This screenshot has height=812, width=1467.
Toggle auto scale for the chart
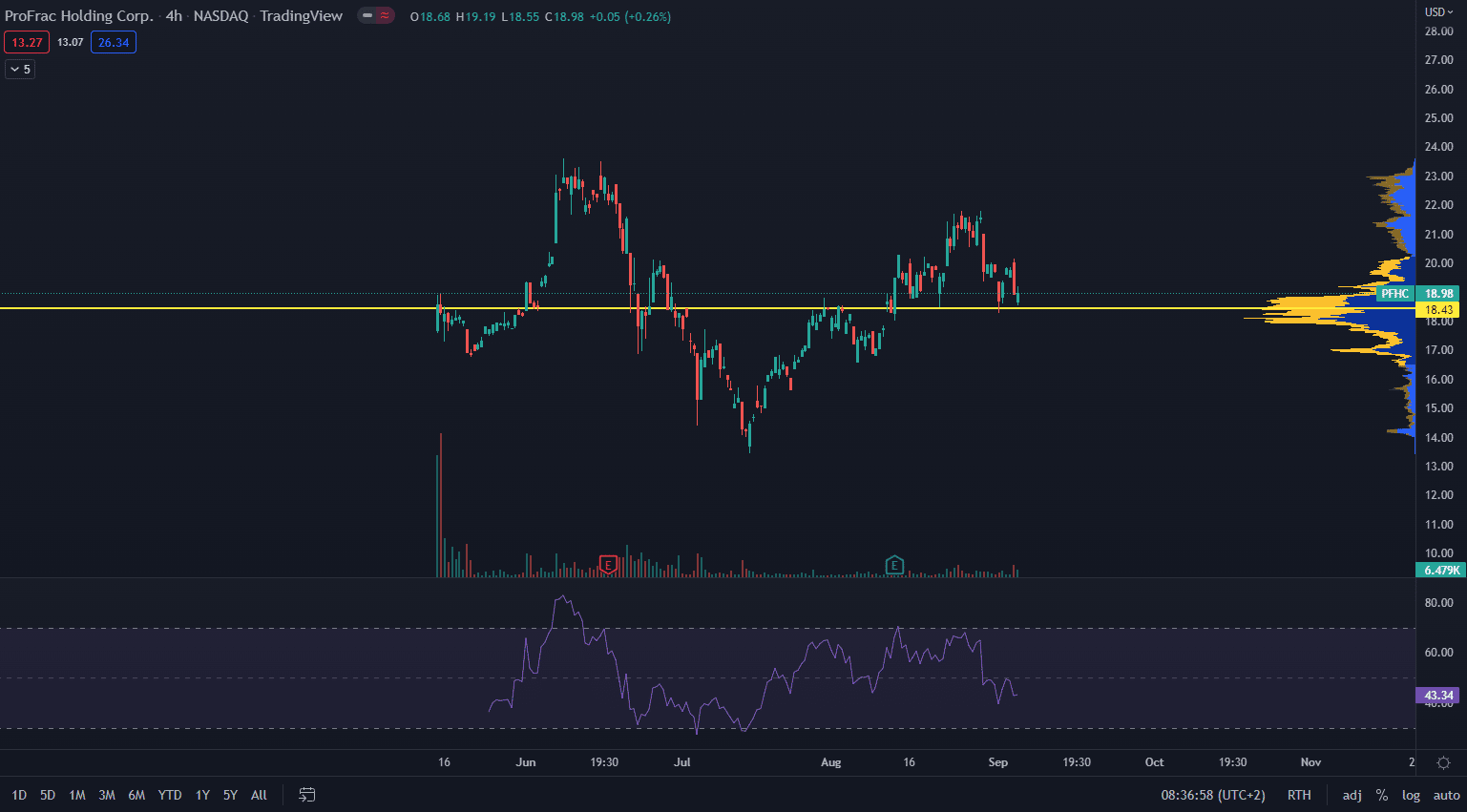1446,795
